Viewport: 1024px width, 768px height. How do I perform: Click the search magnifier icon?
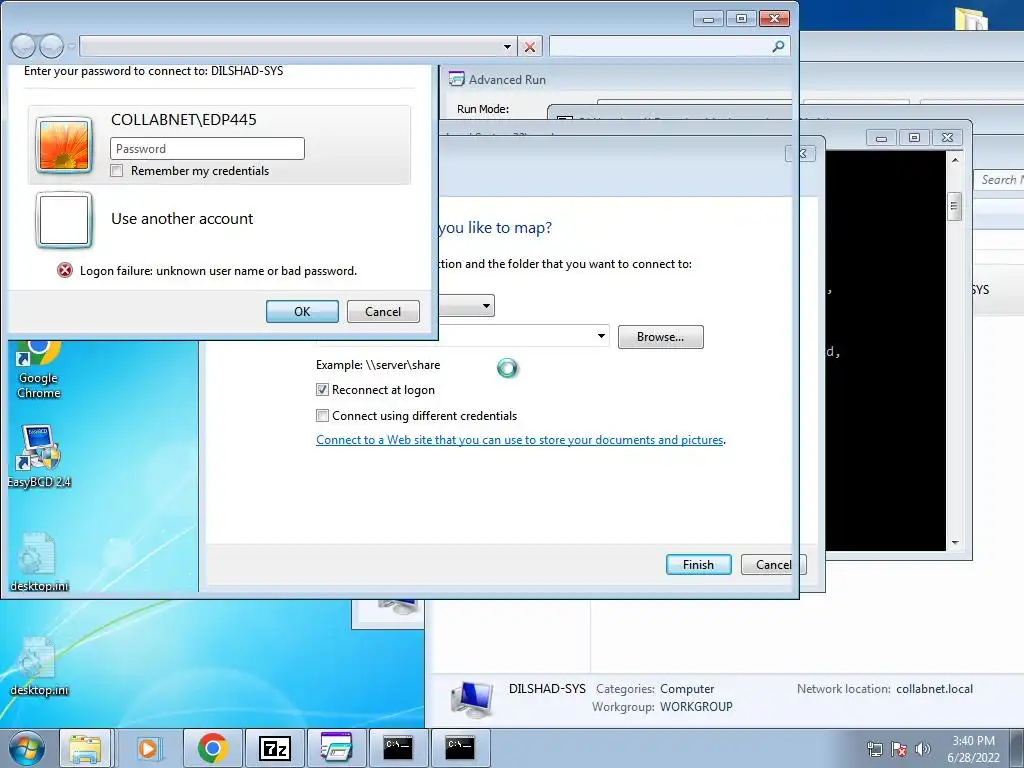pyautogui.click(x=778, y=46)
